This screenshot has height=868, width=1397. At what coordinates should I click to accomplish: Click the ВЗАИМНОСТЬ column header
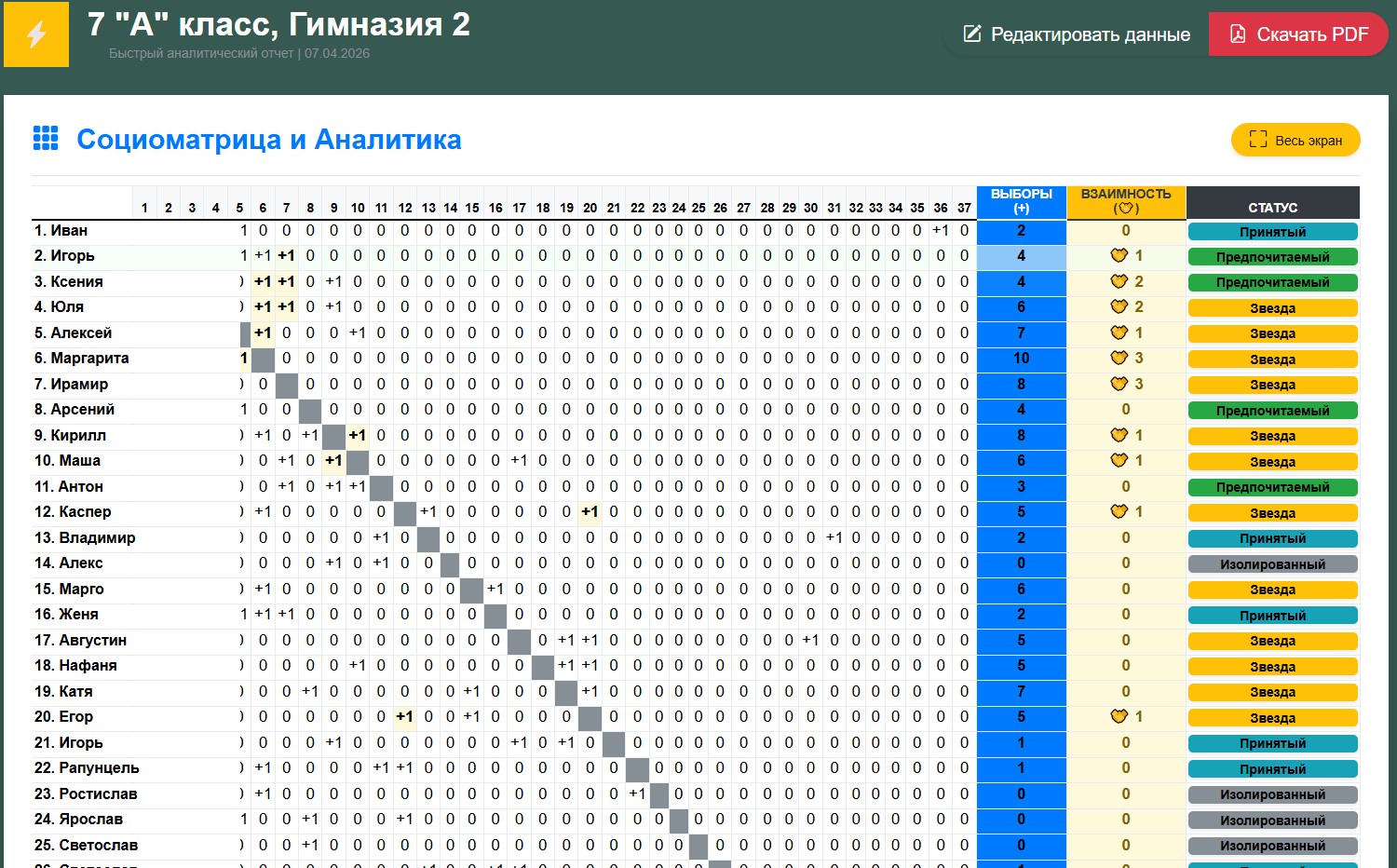(1125, 201)
